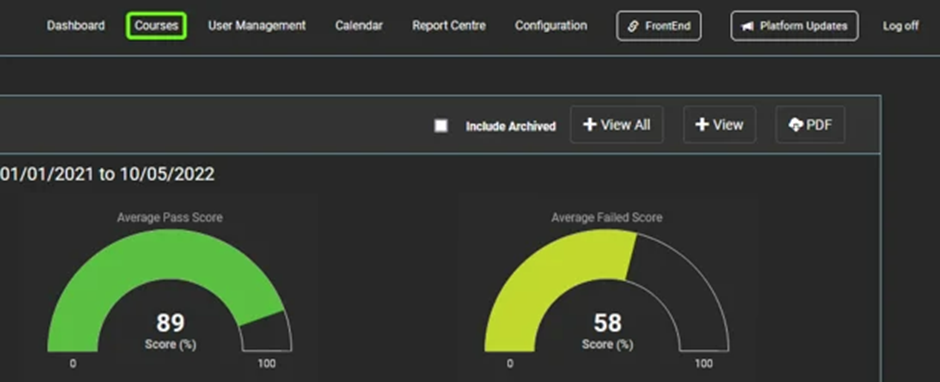The height and width of the screenshot is (382, 940).
Task: Click the cloud download icon beside PDF
Action: tap(796, 125)
